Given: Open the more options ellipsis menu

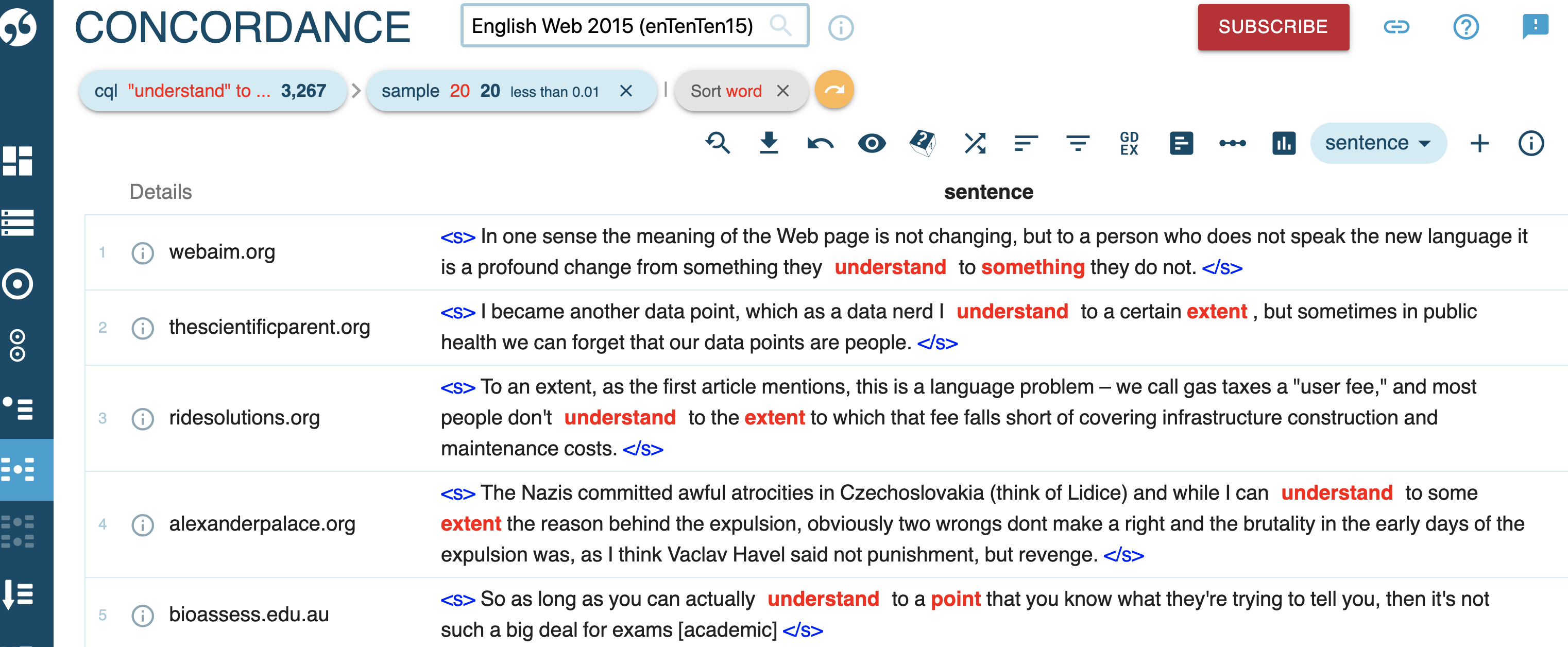Looking at the screenshot, I should pos(1234,143).
